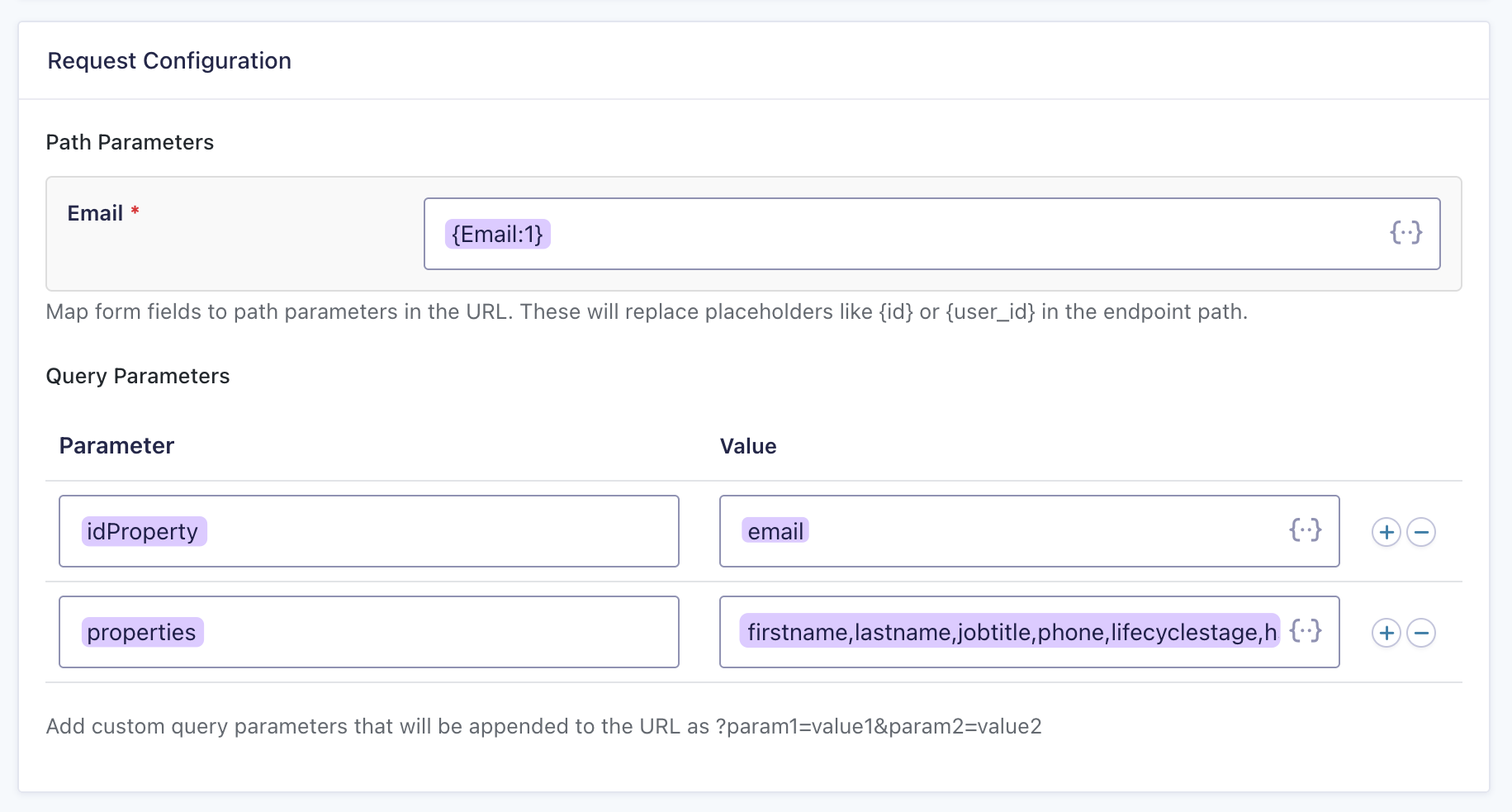The image size is (1512, 812).
Task: Open merge tag picker for properties value
Action: [1305, 631]
